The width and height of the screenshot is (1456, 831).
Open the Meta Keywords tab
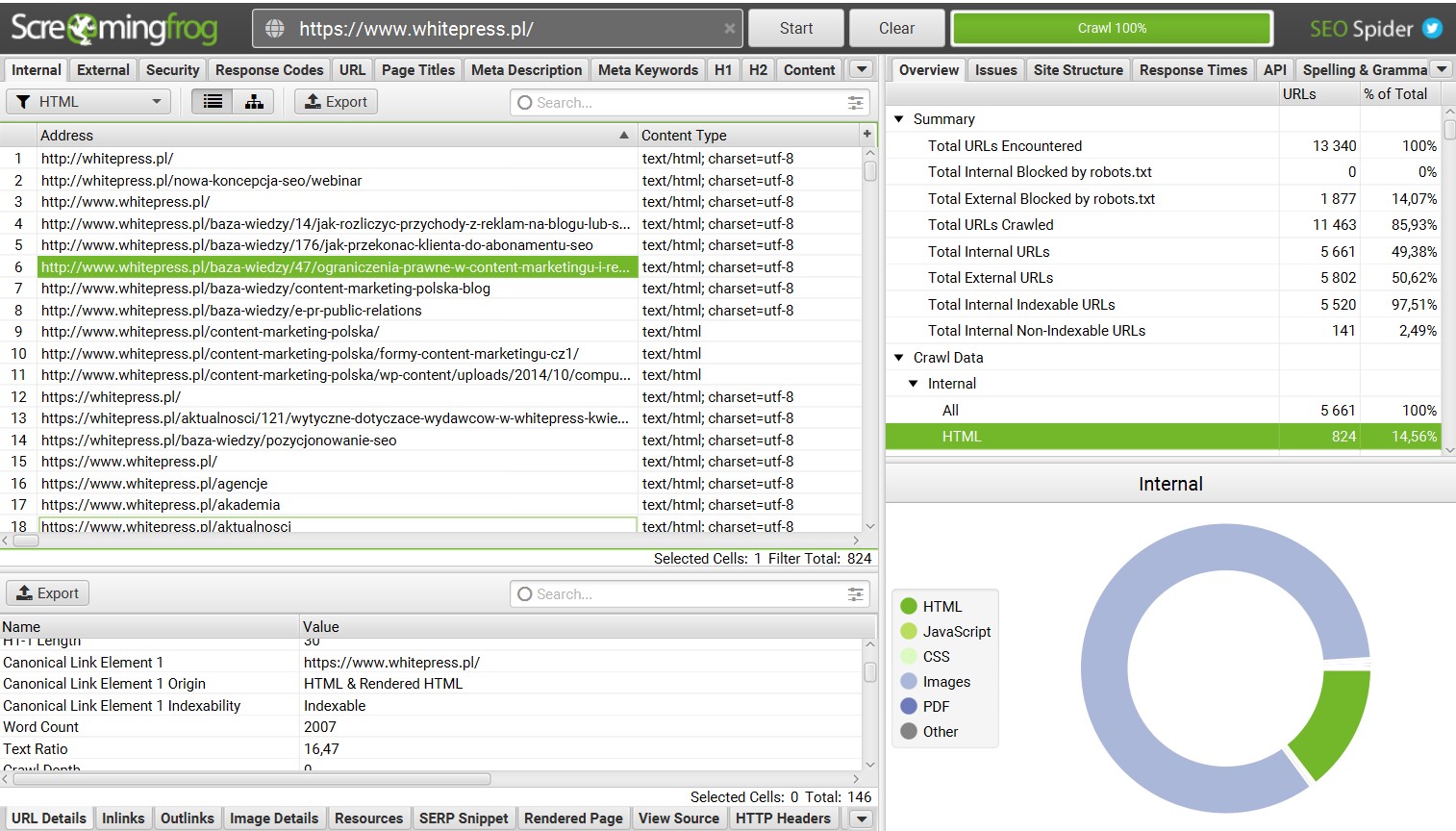click(648, 70)
